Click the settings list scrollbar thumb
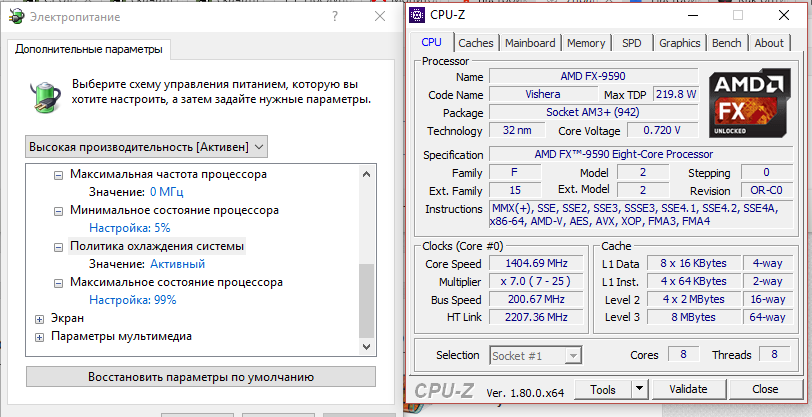Viewport: 812px width, 417px height. point(367,300)
